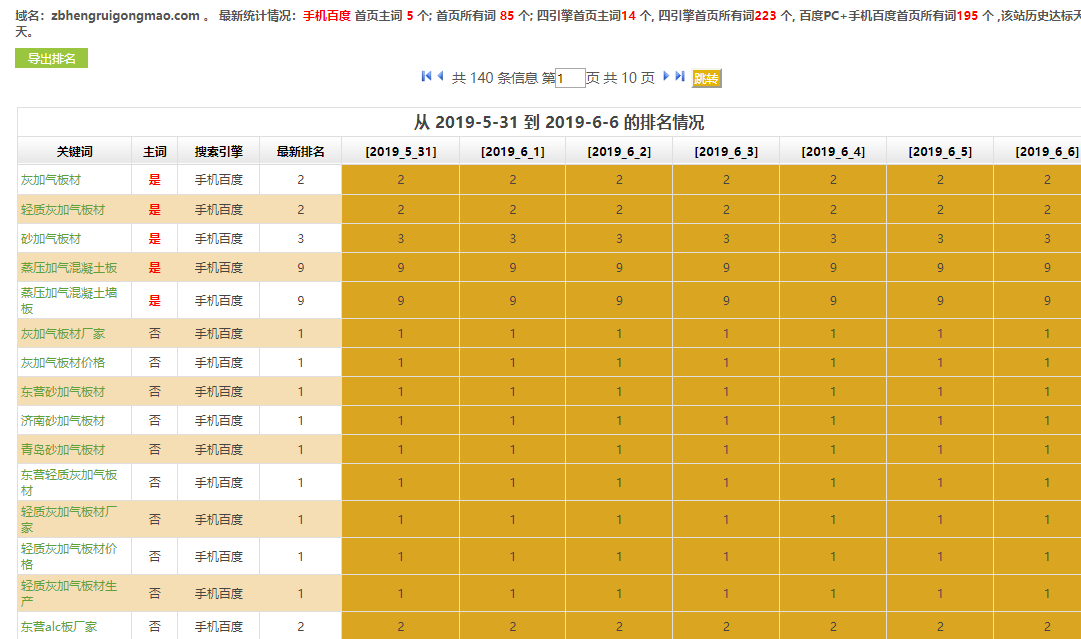Open keyword link 灰加气板材厂家
Screen dimensions: 1081x639
tap(63, 334)
